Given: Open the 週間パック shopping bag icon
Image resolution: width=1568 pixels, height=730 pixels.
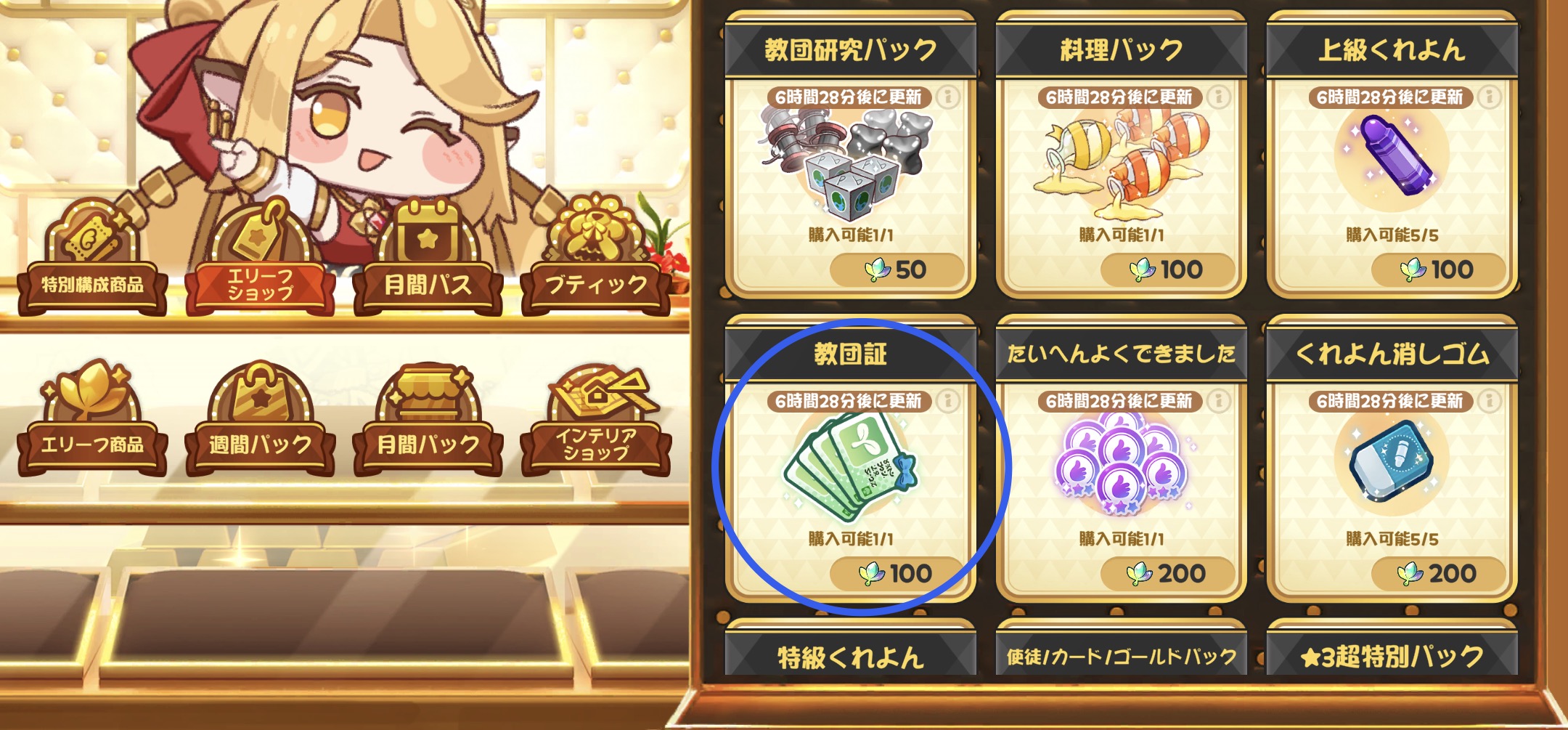Looking at the screenshot, I should [x=260, y=392].
